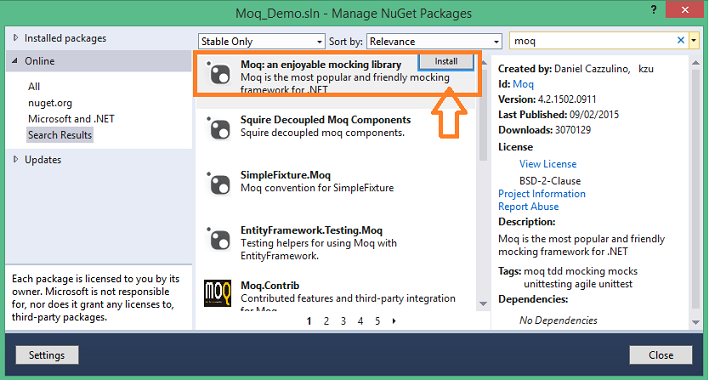The image size is (709, 380).
Task: Select the EntityFramework.Testing.Moq package icon
Action: tap(218, 239)
